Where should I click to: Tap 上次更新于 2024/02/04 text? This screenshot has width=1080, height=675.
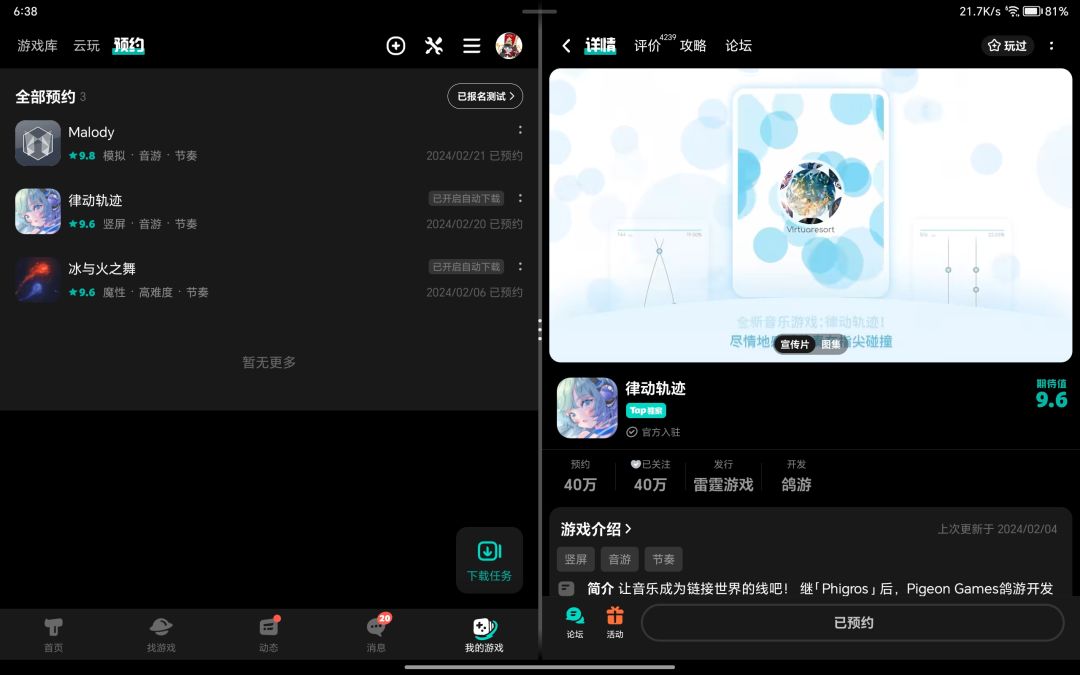997,529
